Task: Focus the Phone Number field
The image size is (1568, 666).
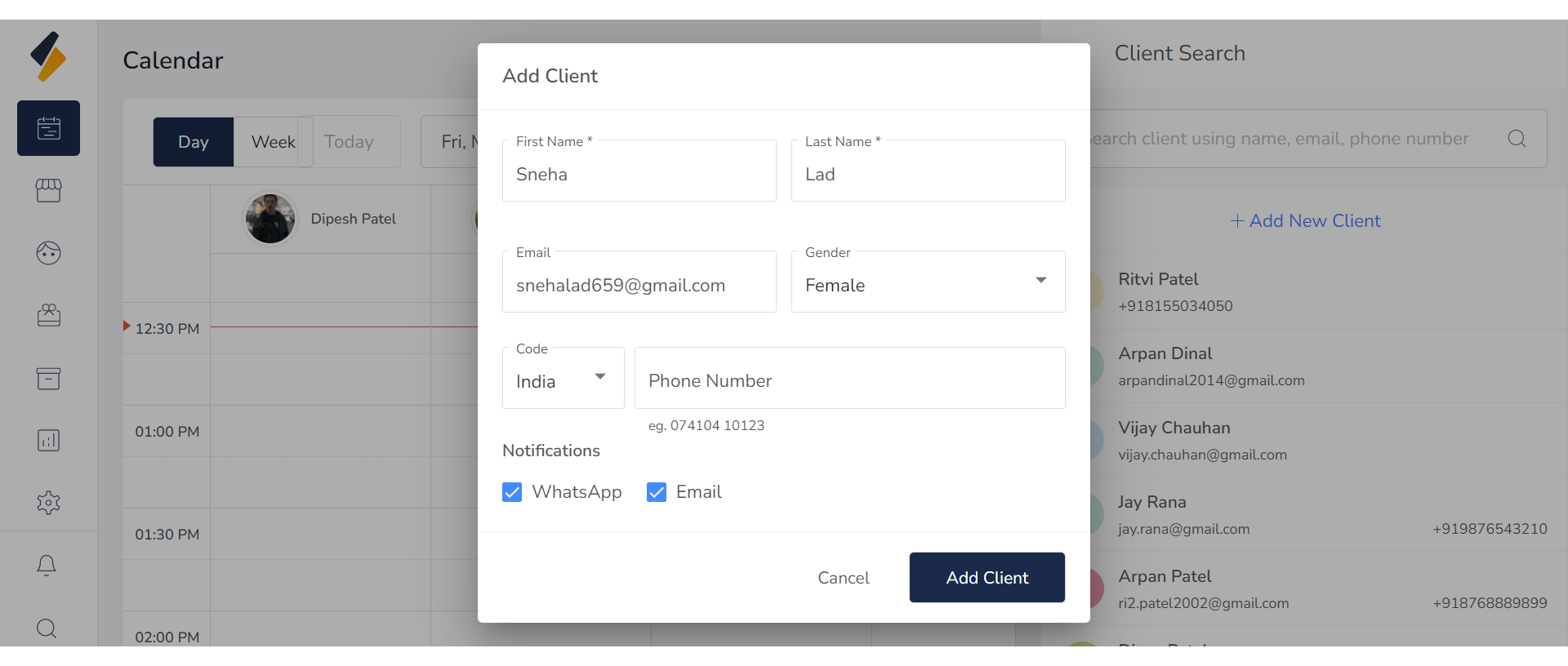Action: [849, 379]
